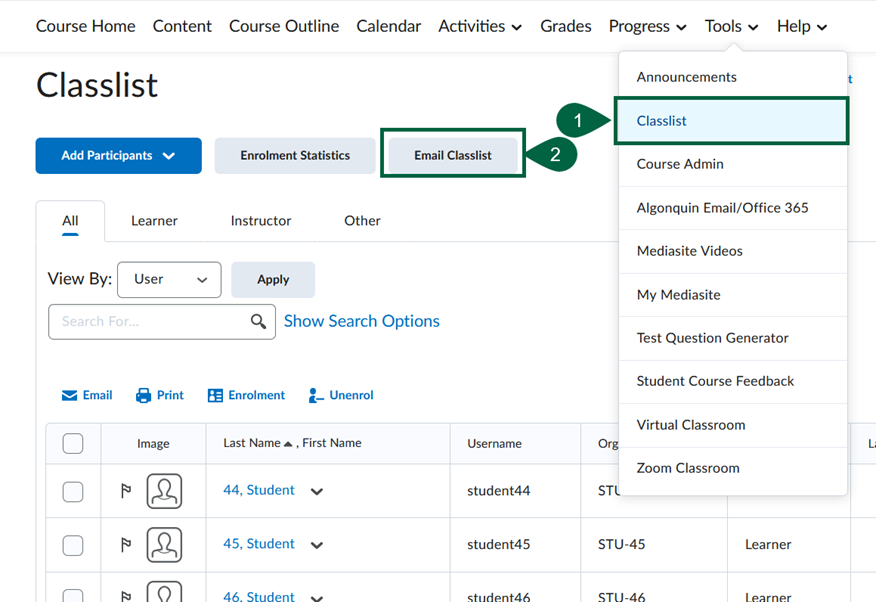Click the Unenrol icon
The width and height of the screenshot is (876, 602).
point(340,395)
